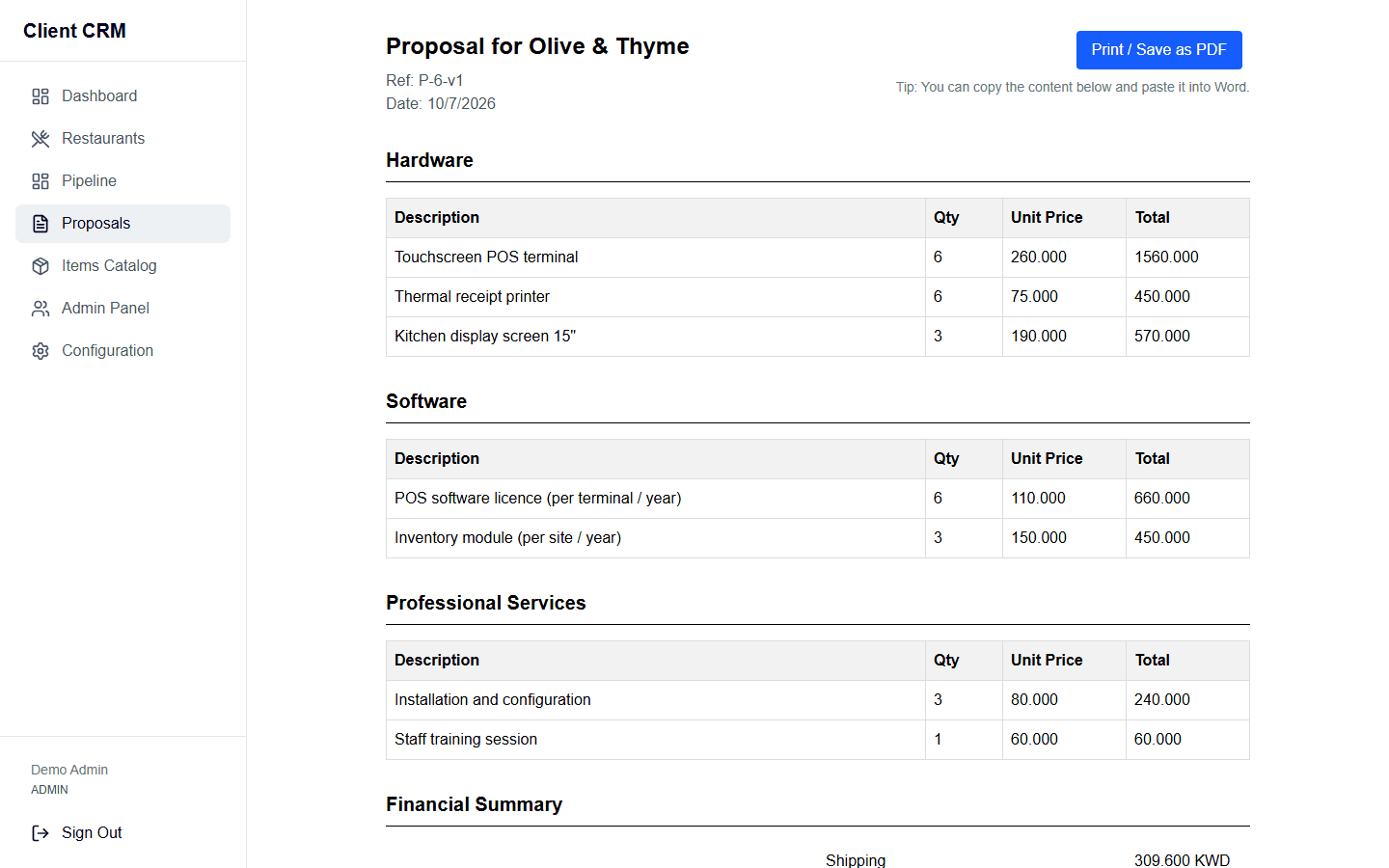This screenshot has height=868, width=1389.
Task: Select POS software licence row description
Action: coord(537,499)
